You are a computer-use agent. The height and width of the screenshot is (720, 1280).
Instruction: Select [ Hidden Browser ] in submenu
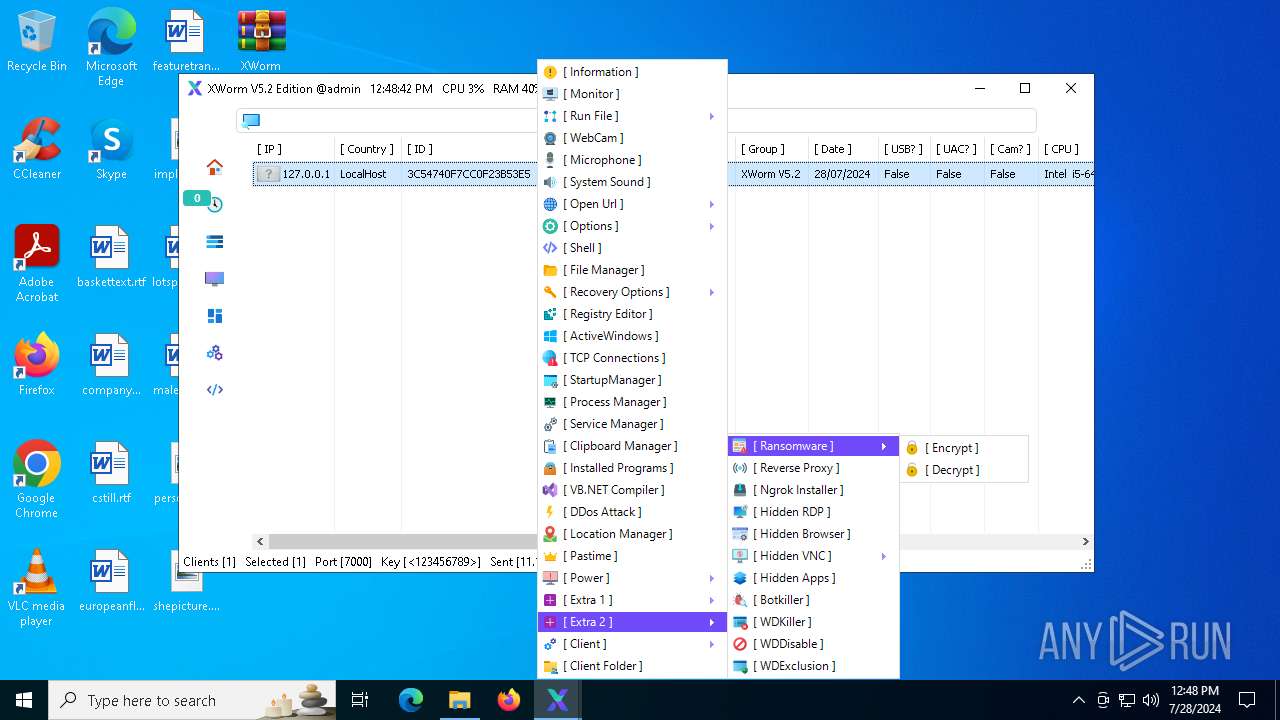813,534
